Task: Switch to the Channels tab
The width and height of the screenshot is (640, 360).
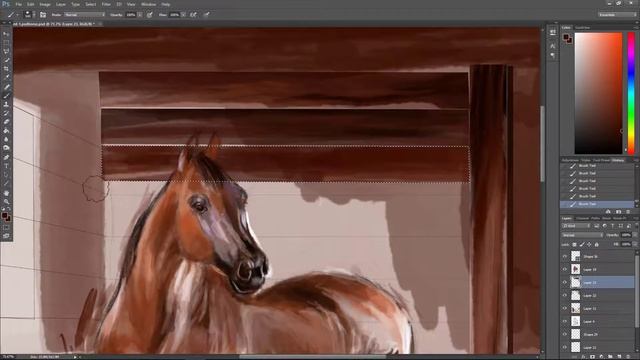Action: (582, 218)
